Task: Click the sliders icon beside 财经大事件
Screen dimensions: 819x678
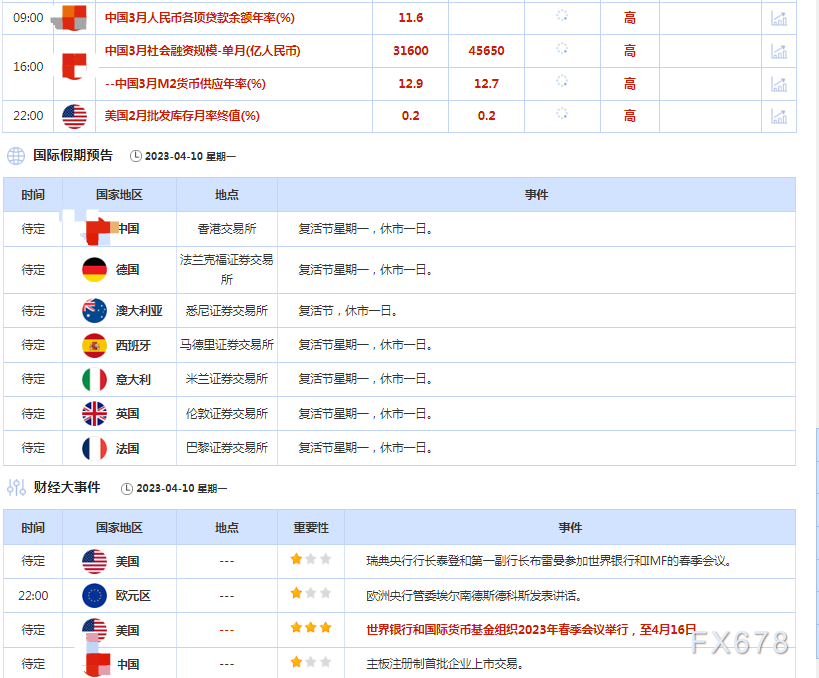Action: (15, 488)
